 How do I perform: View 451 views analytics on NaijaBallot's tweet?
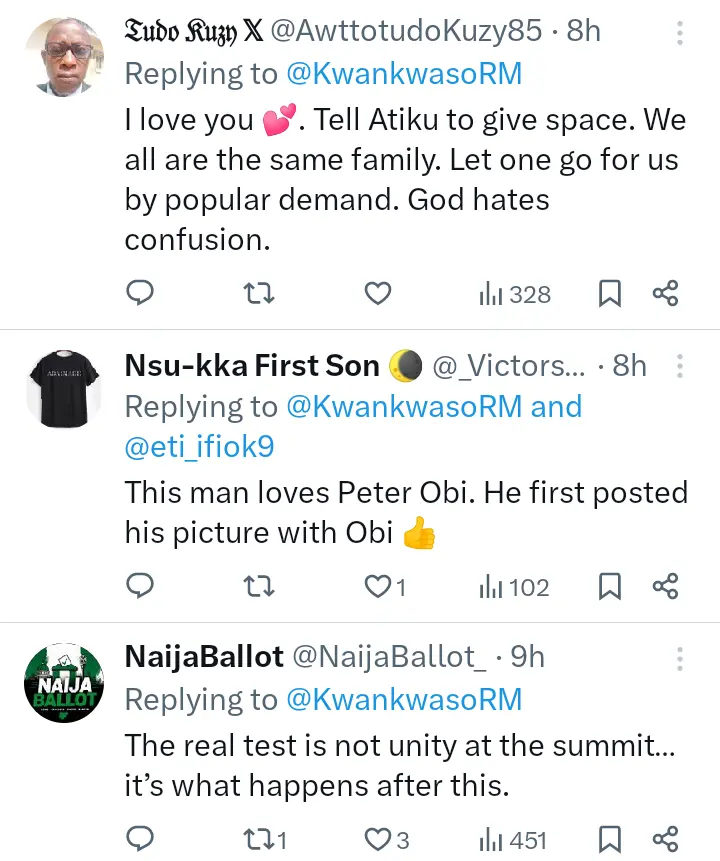tap(514, 840)
